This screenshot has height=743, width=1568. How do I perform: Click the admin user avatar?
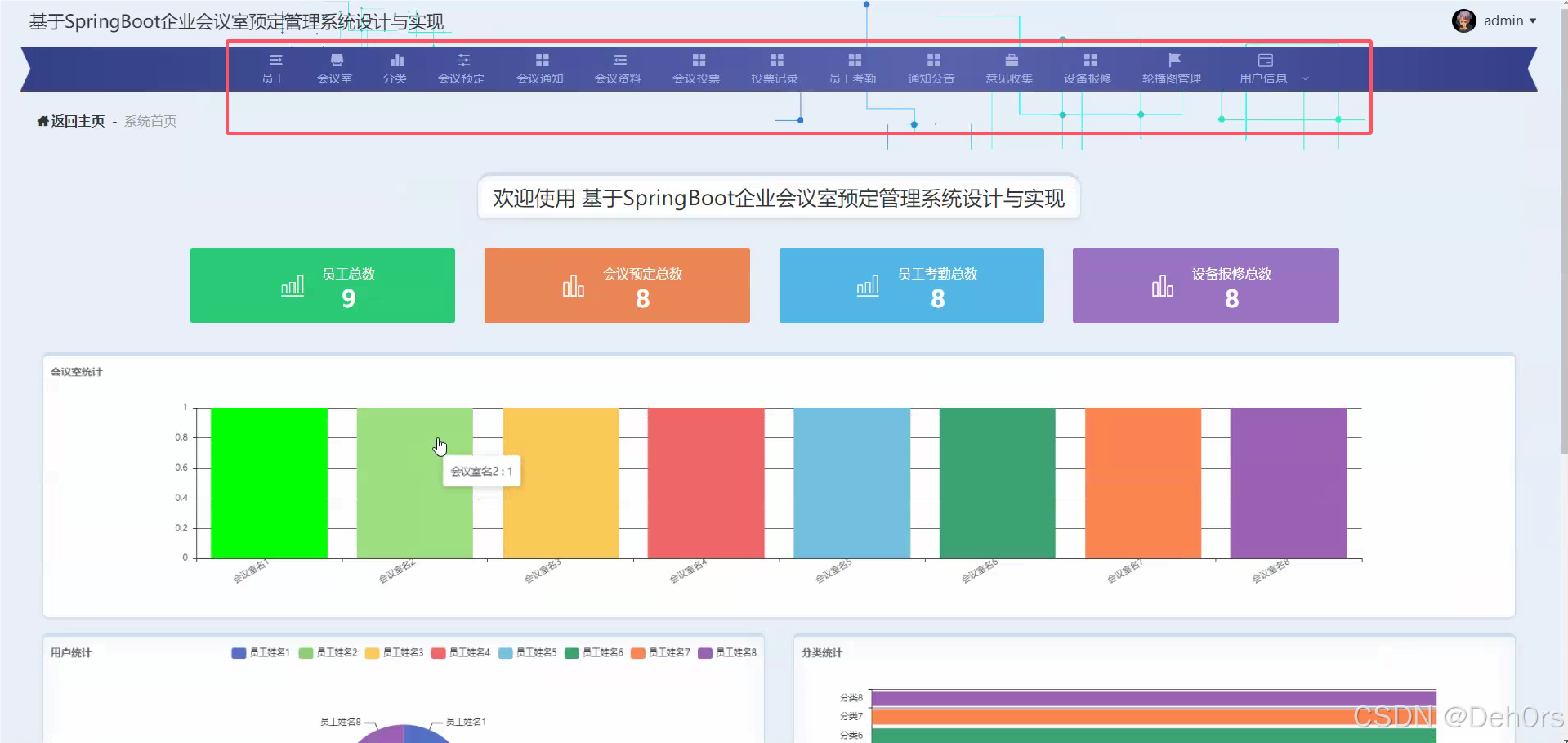point(1463,20)
